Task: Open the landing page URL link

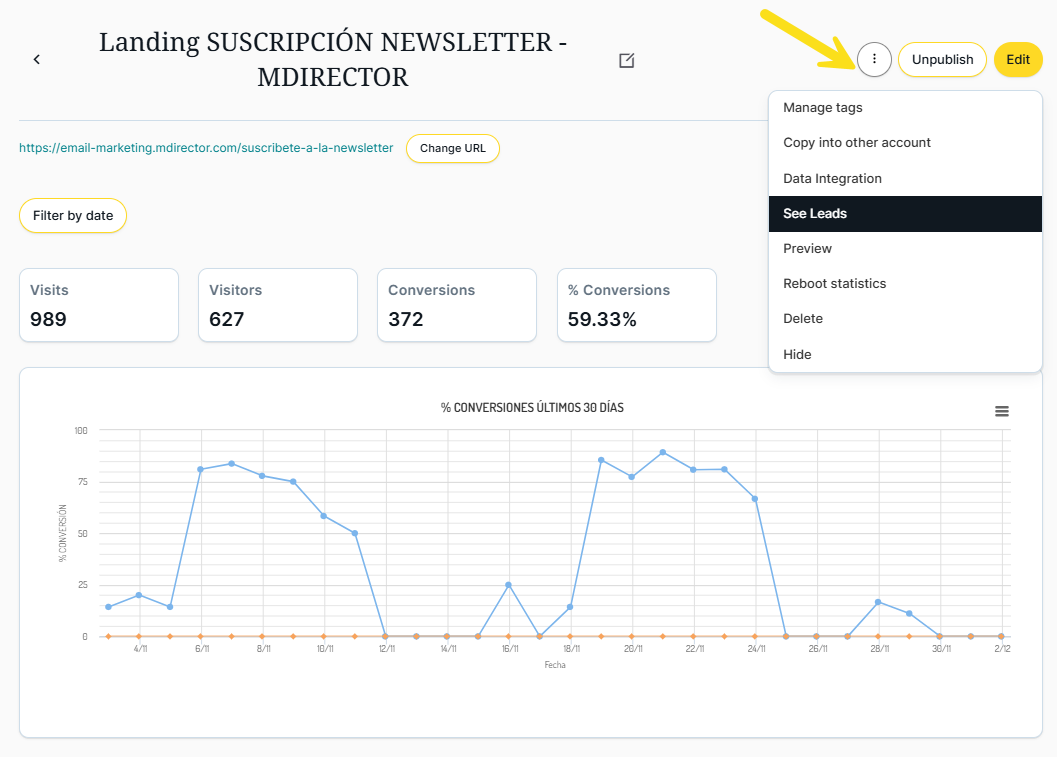Action: pyautogui.click(x=206, y=148)
